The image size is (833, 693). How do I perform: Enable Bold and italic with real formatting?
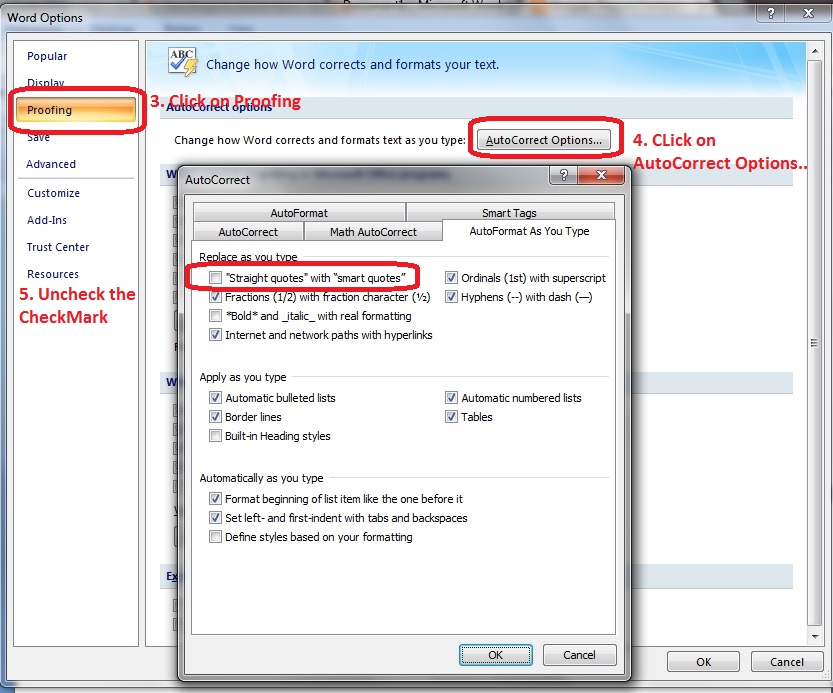(216, 315)
